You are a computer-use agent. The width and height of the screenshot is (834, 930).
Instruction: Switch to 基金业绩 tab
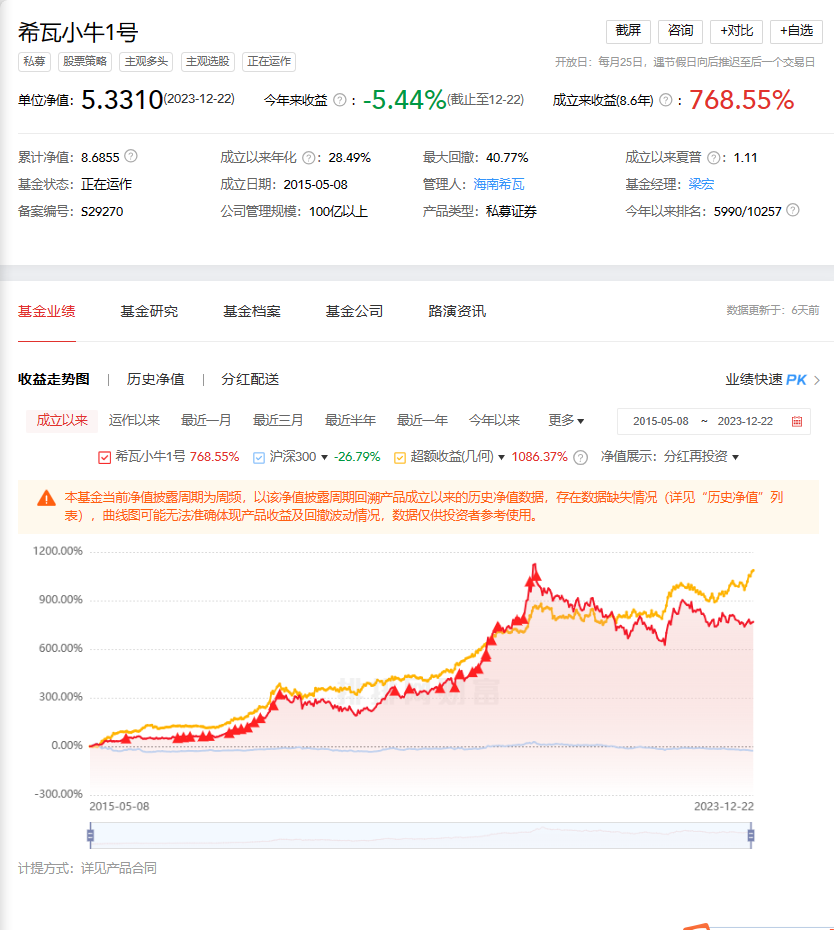coord(47,311)
